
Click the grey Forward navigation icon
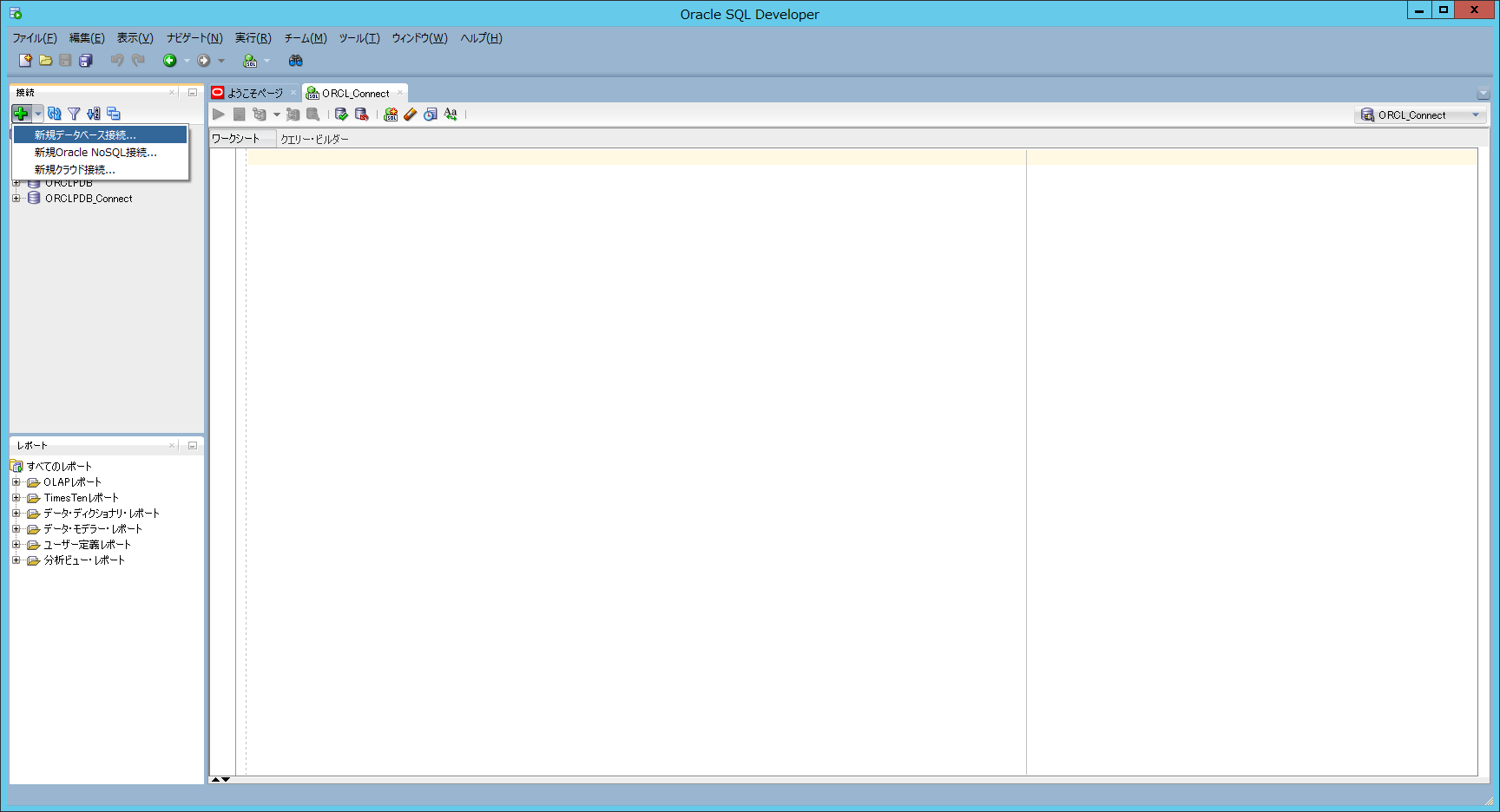204,60
